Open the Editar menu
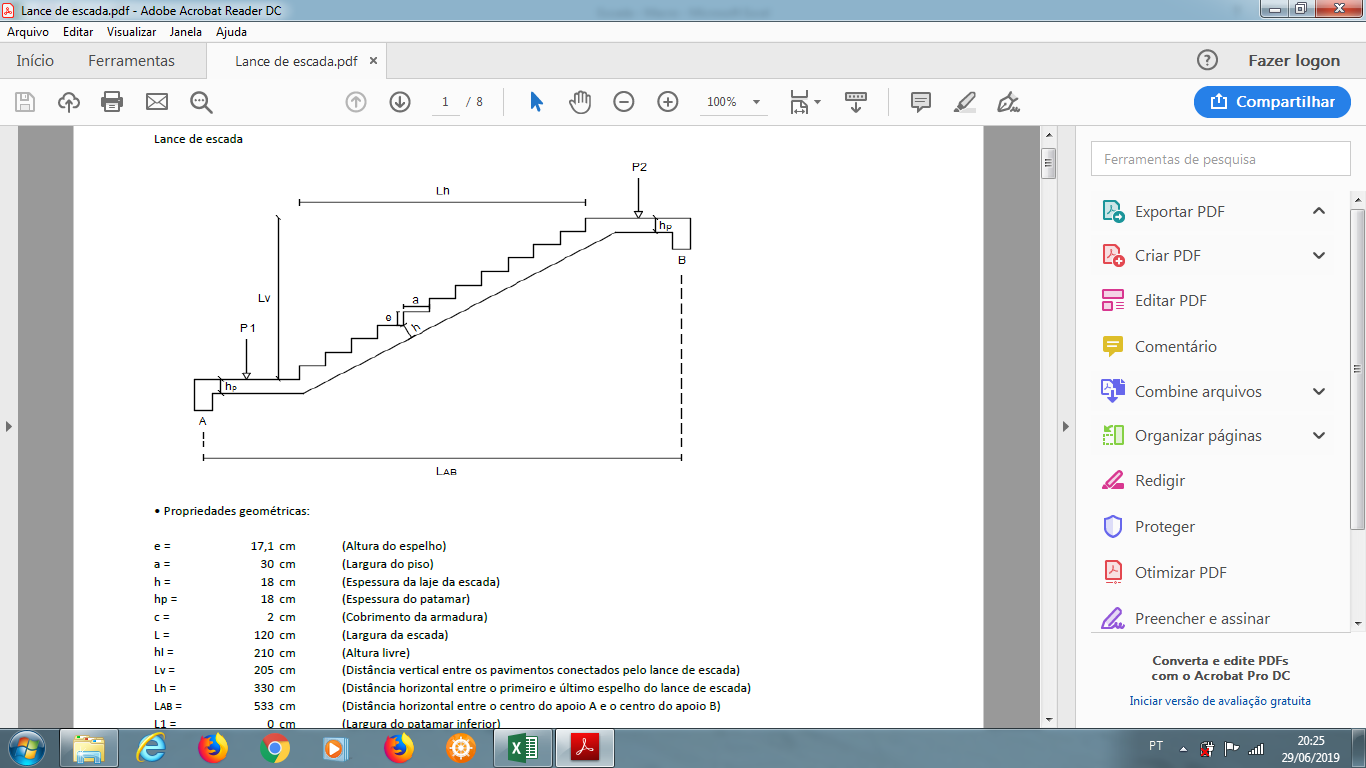 coord(78,32)
